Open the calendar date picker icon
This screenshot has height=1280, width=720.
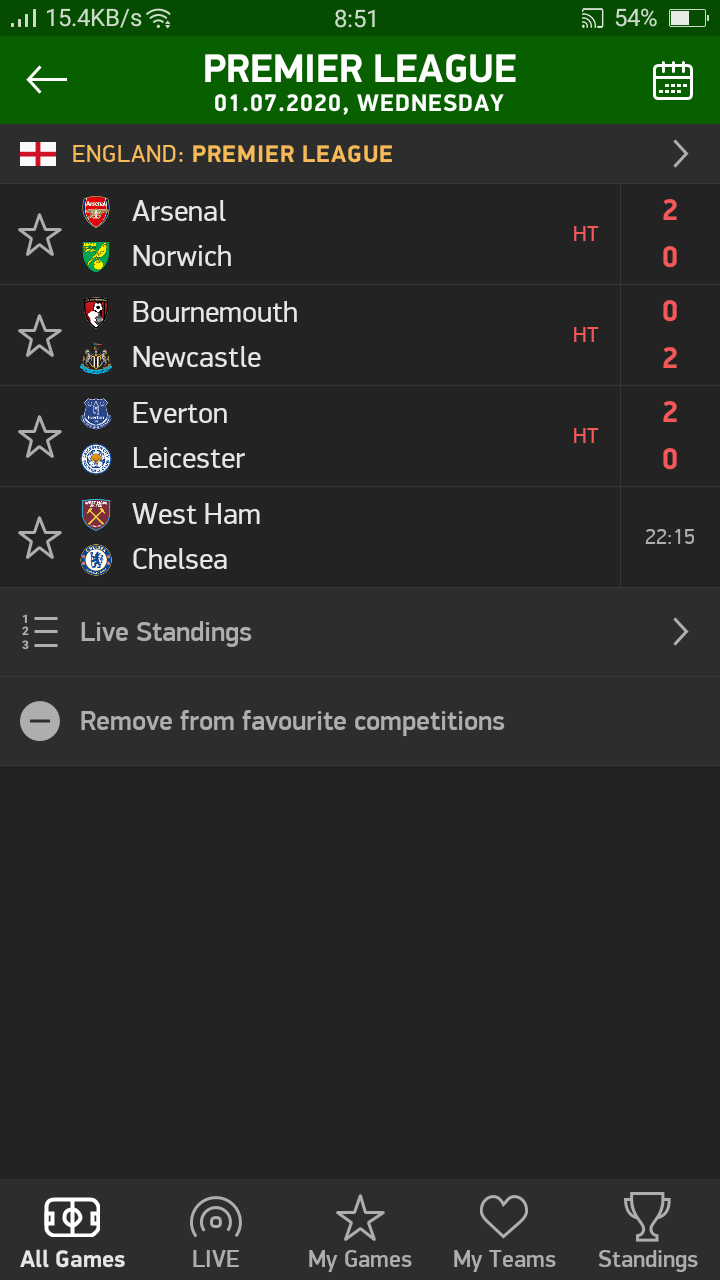point(673,80)
